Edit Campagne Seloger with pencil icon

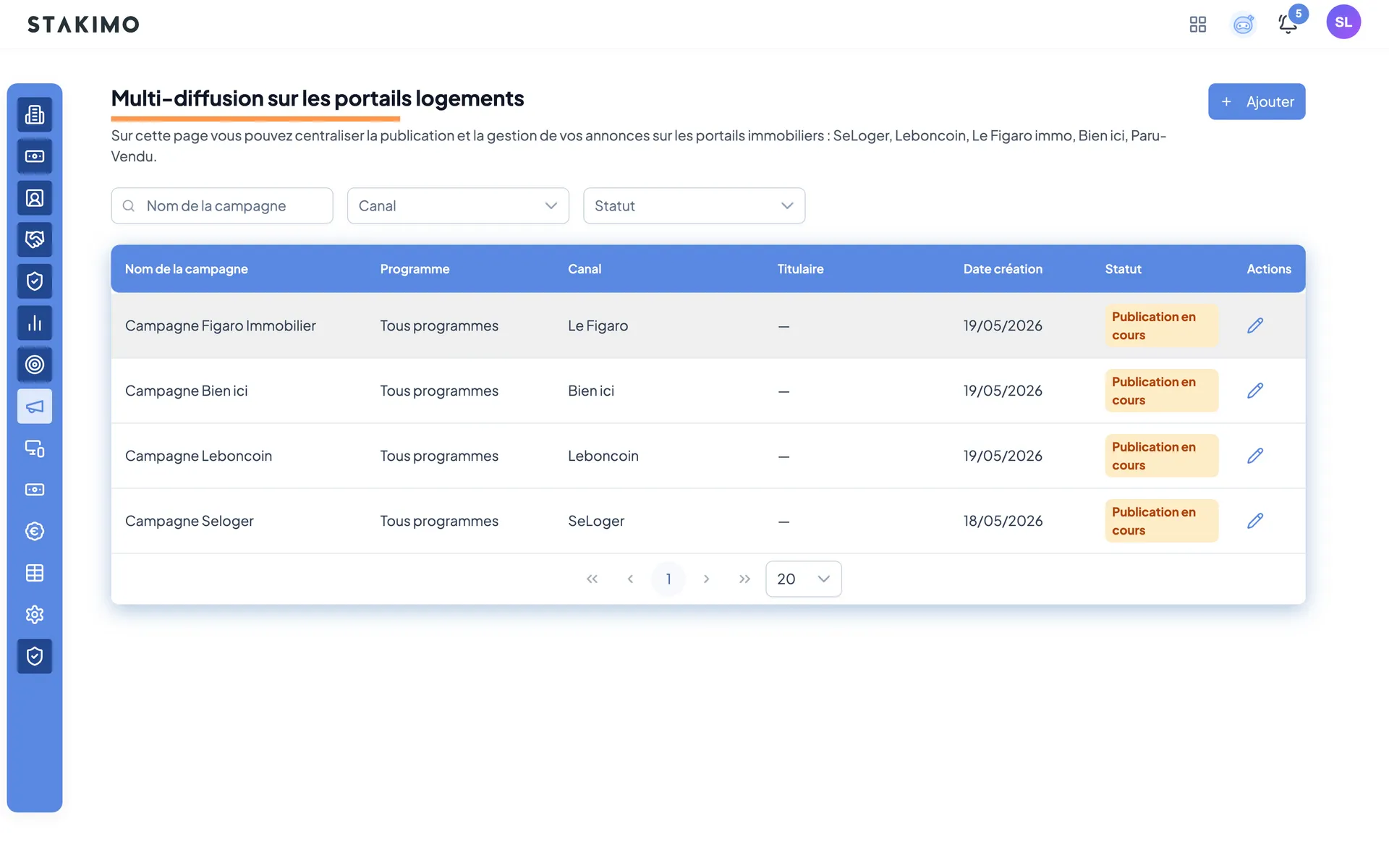pos(1255,521)
